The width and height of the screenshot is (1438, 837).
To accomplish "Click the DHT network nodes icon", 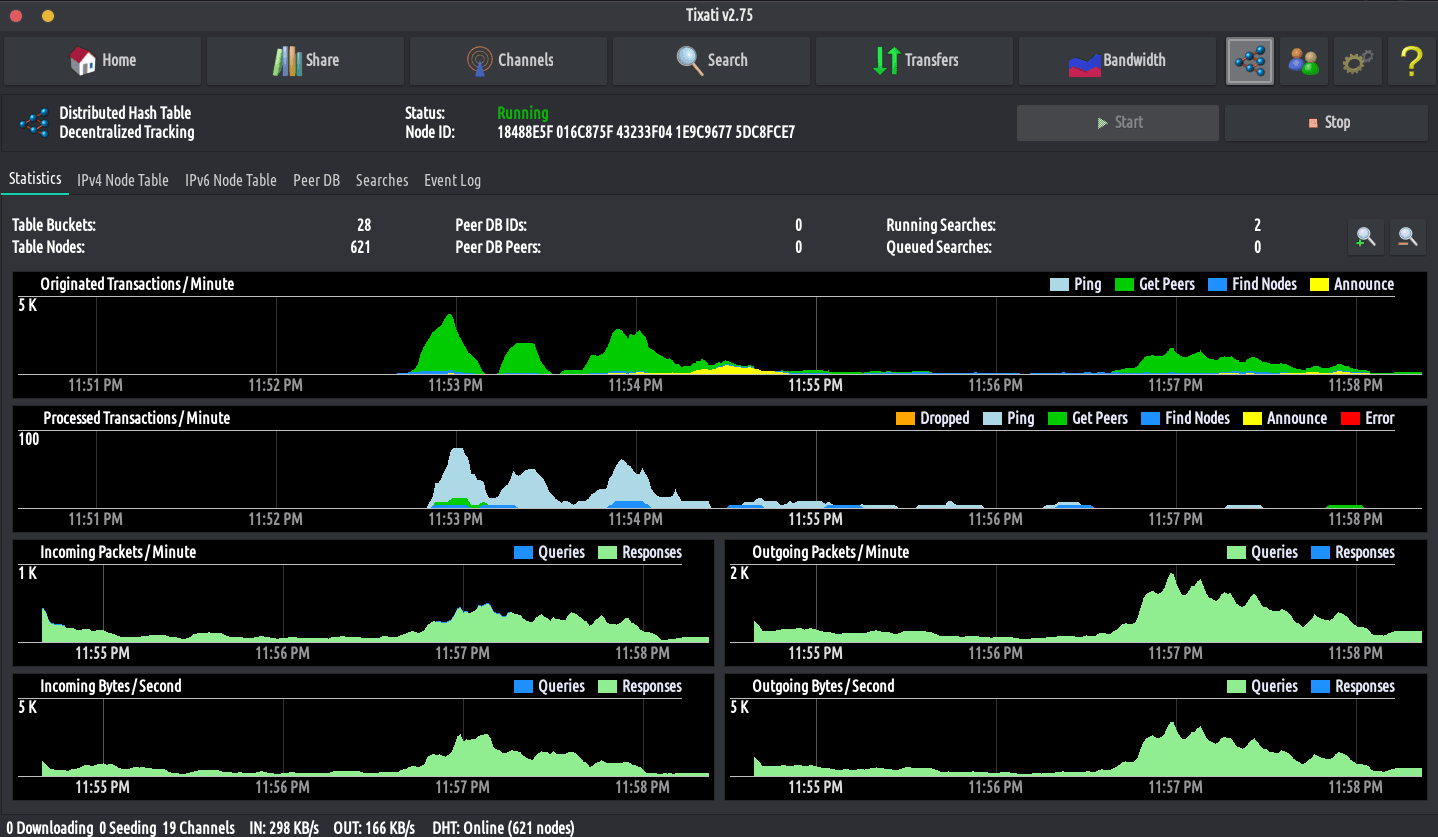I will coord(1250,61).
